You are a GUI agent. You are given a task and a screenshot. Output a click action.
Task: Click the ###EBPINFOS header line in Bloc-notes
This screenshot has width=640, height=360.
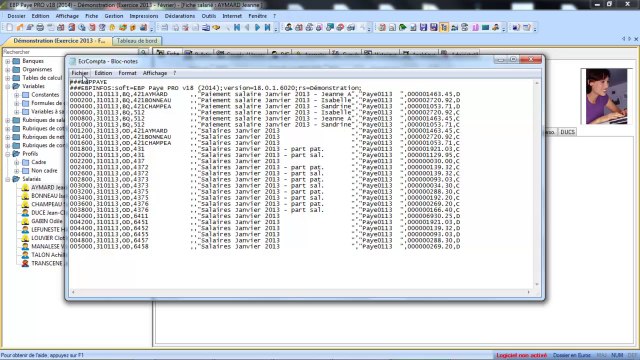tap(216, 88)
